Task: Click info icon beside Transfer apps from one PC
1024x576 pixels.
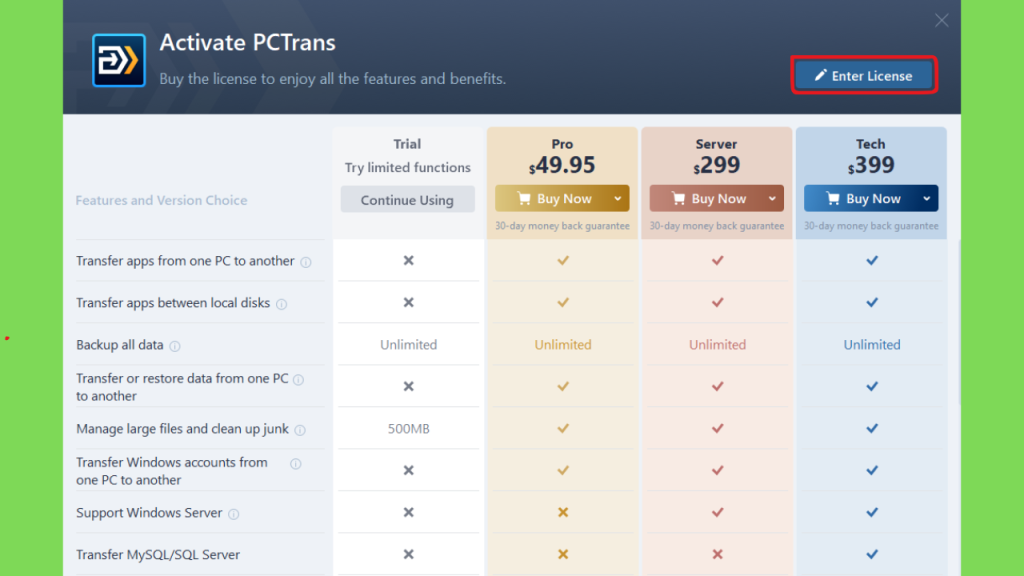Action: [x=306, y=262]
